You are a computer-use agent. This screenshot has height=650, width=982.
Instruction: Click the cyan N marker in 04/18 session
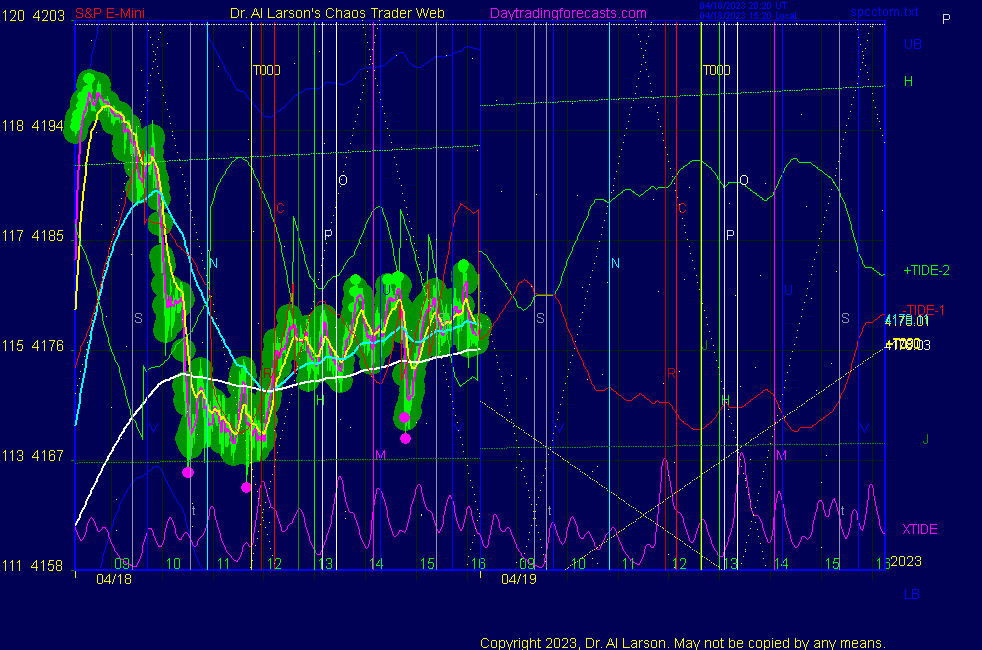coord(214,263)
